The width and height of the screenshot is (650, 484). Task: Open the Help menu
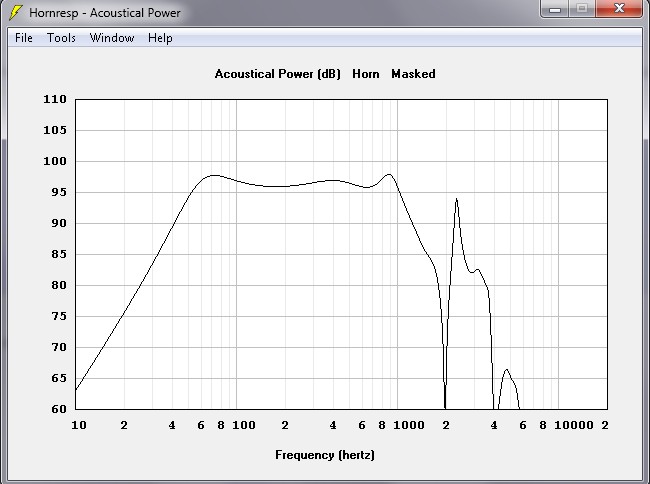point(160,38)
